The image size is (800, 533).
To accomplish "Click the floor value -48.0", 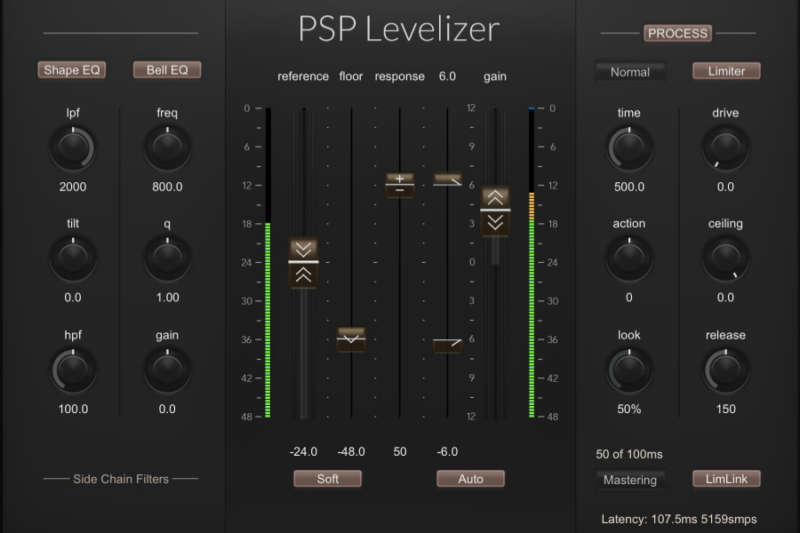I will [351, 452].
